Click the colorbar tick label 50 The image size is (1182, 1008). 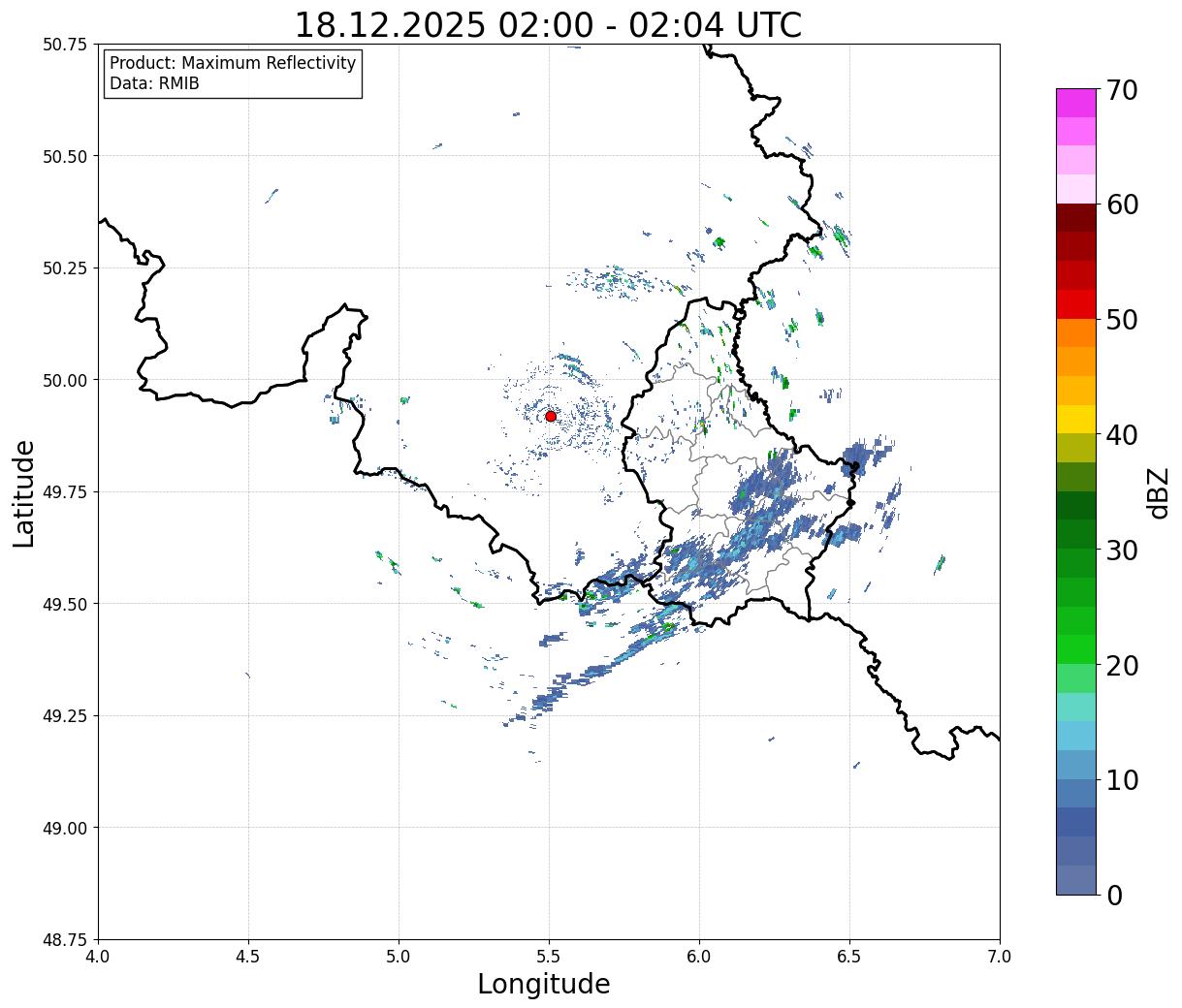(x=1122, y=320)
